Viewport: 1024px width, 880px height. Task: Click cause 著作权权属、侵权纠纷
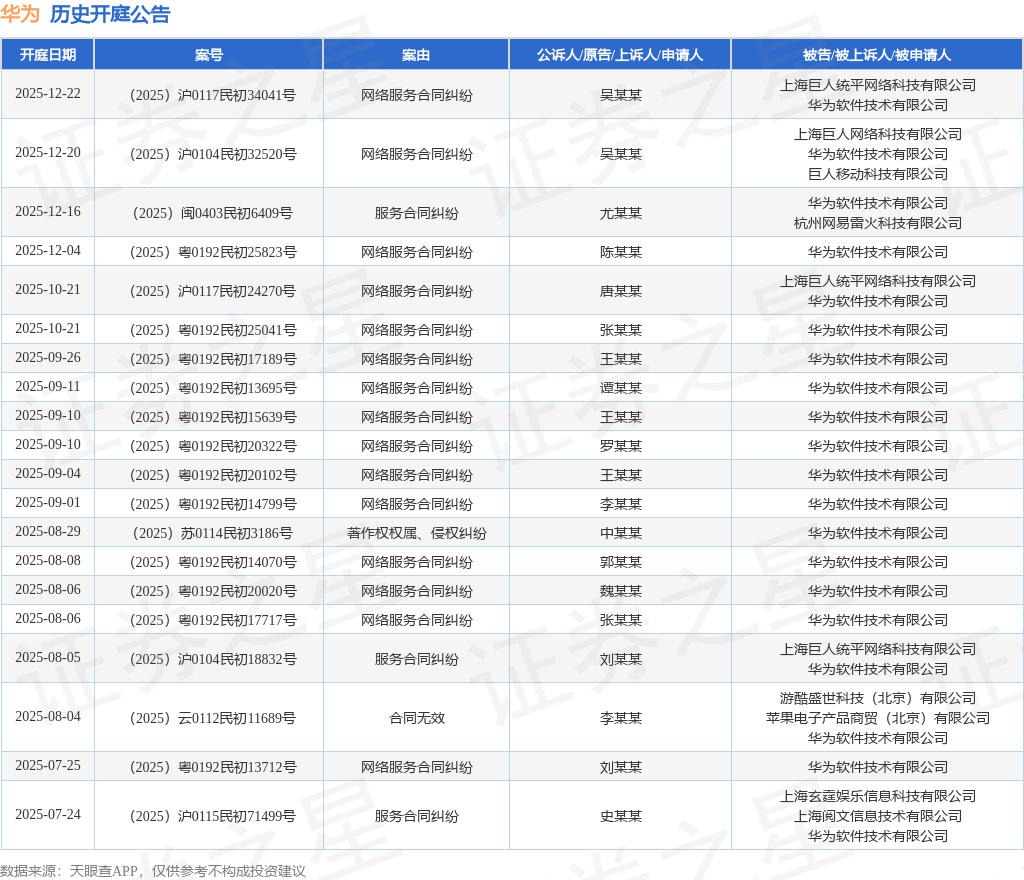coord(417,533)
